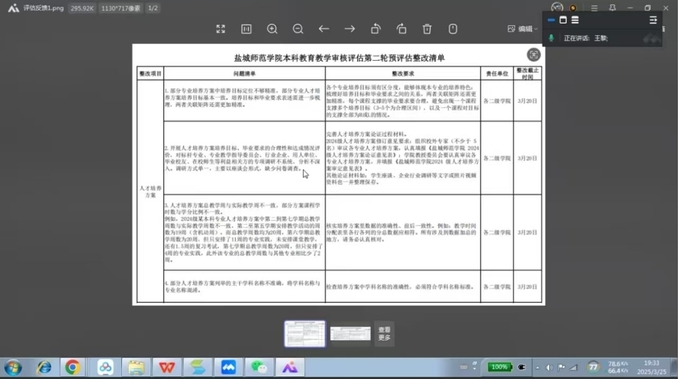Rotate the image clockwise
Viewport: 678px width, 379px height.
[401, 29]
